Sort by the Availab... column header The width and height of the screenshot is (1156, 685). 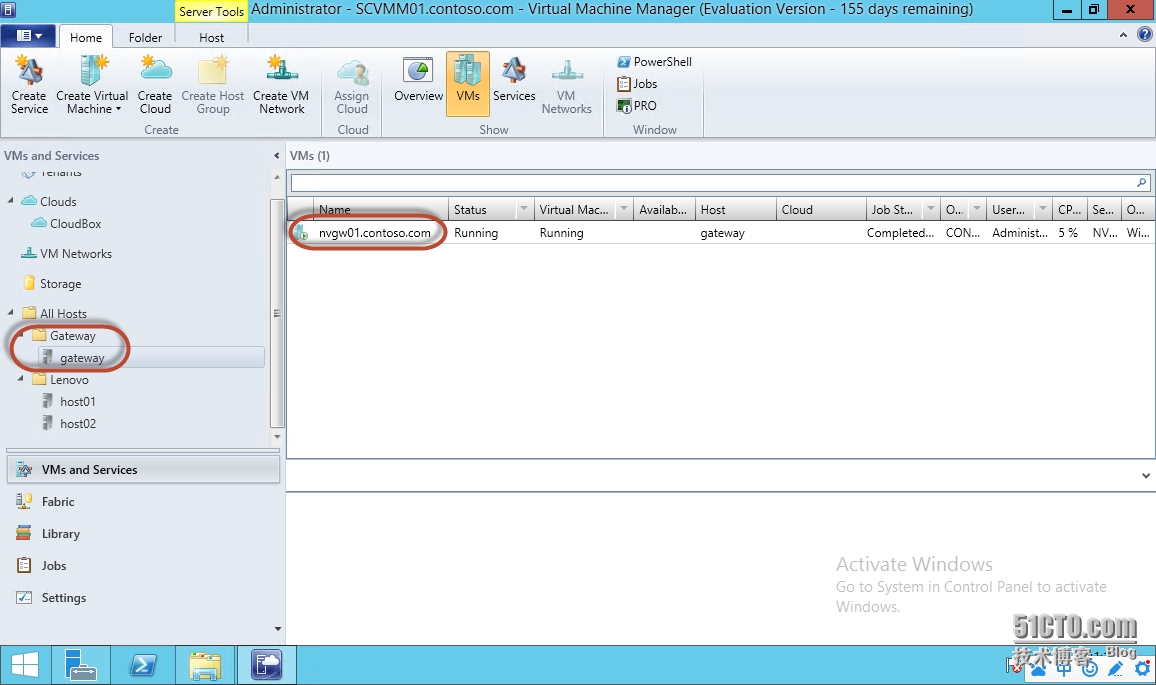(x=663, y=209)
